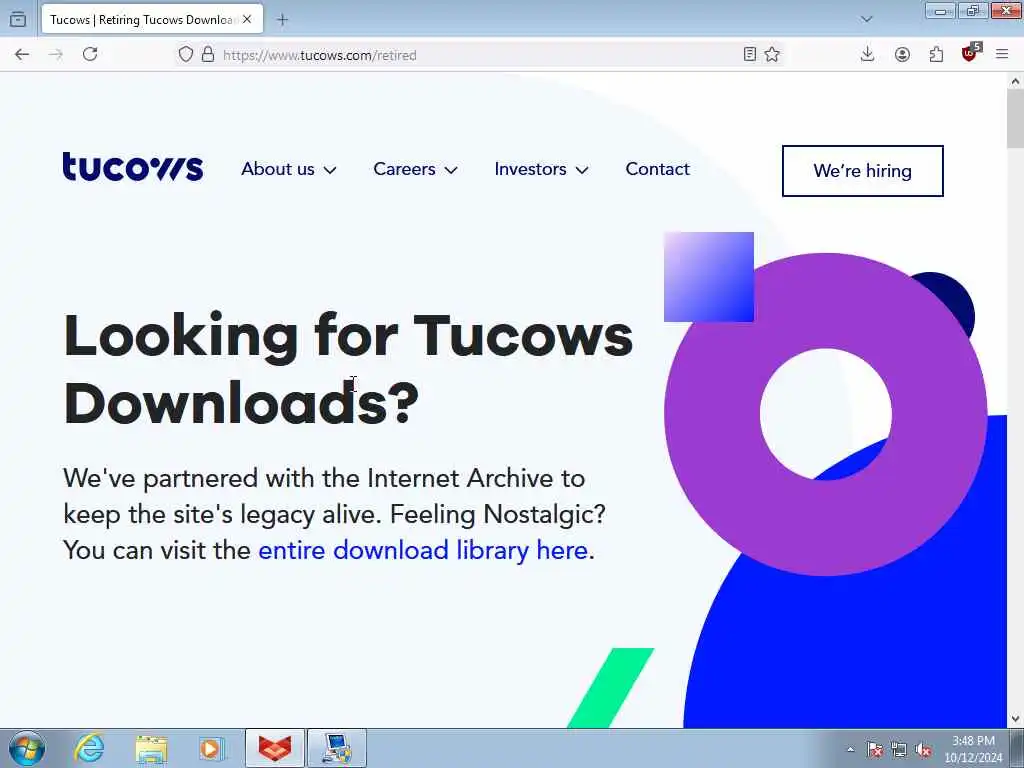Expand the Investors menu
The width and height of the screenshot is (1024, 768).
pyautogui.click(x=541, y=169)
